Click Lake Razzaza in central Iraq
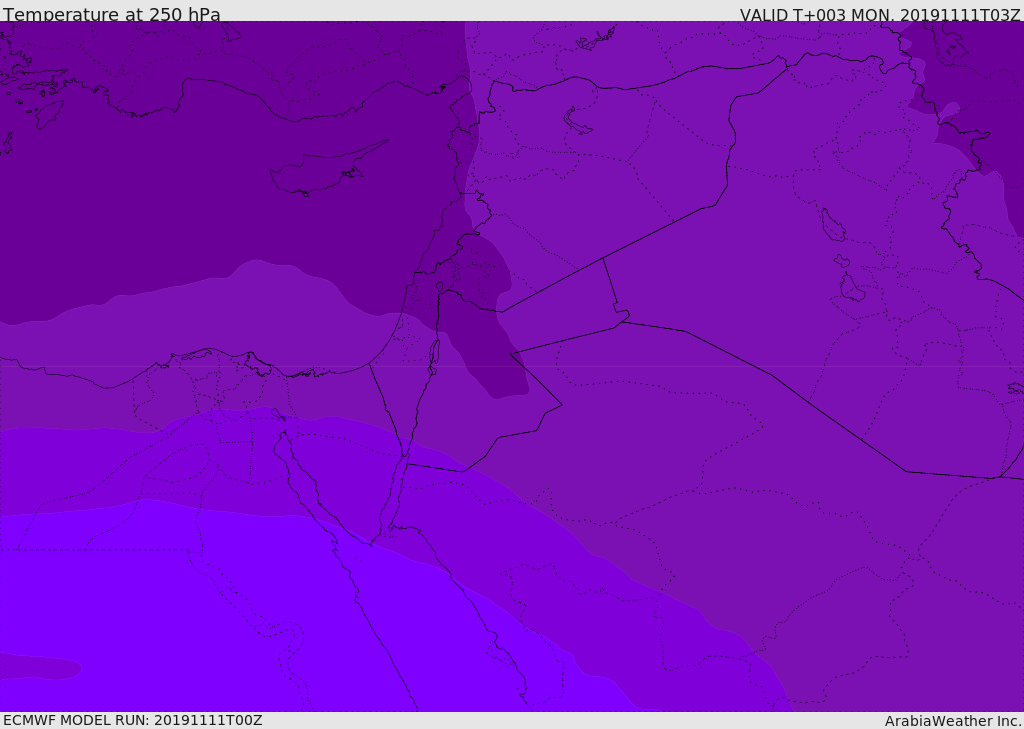Screen dimensions: 1024x729 [x=851, y=289]
